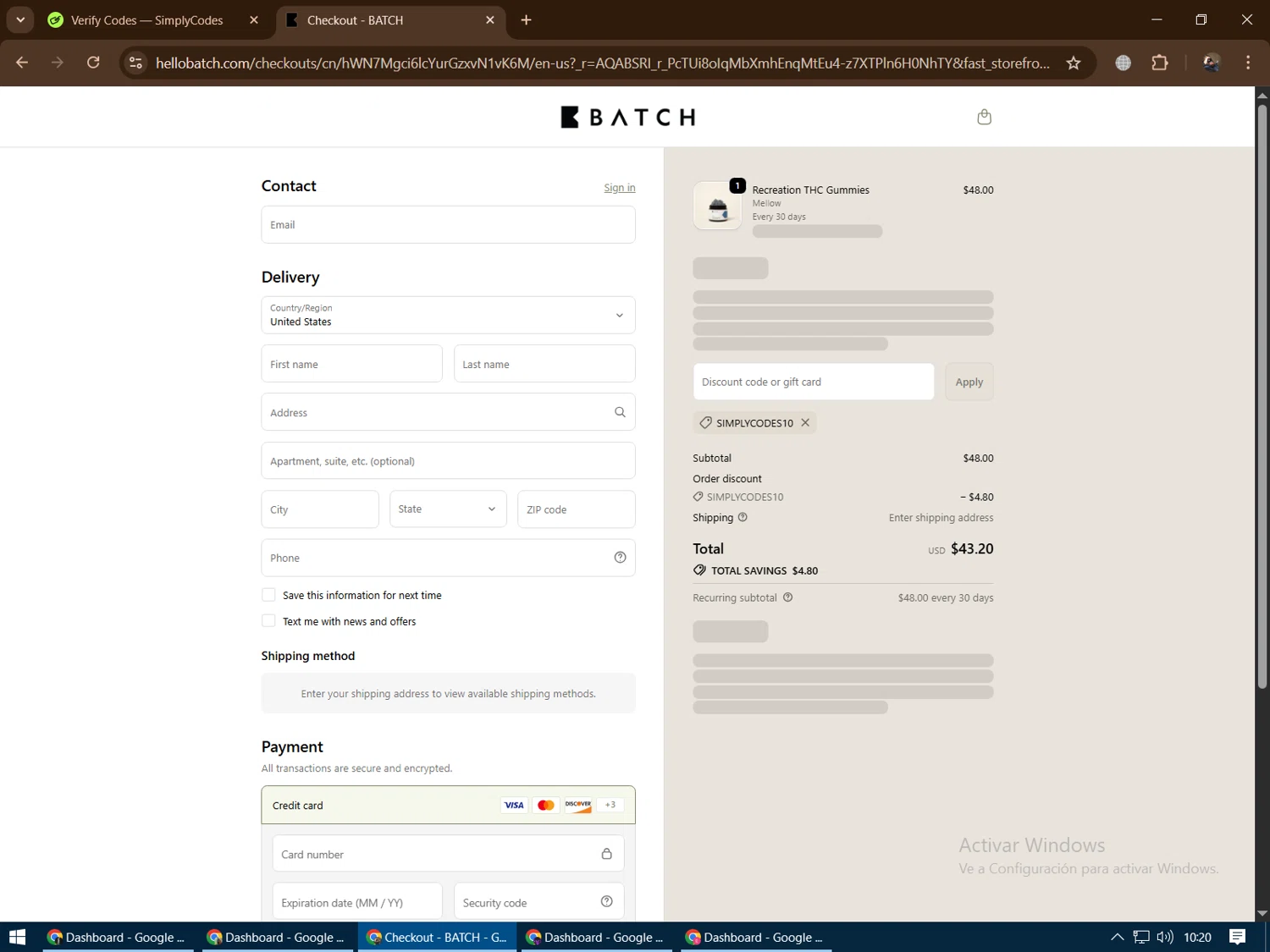Open the Chrome three-dot menu
This screenshot has height=952, width=1270.
tap(1248, 63)
